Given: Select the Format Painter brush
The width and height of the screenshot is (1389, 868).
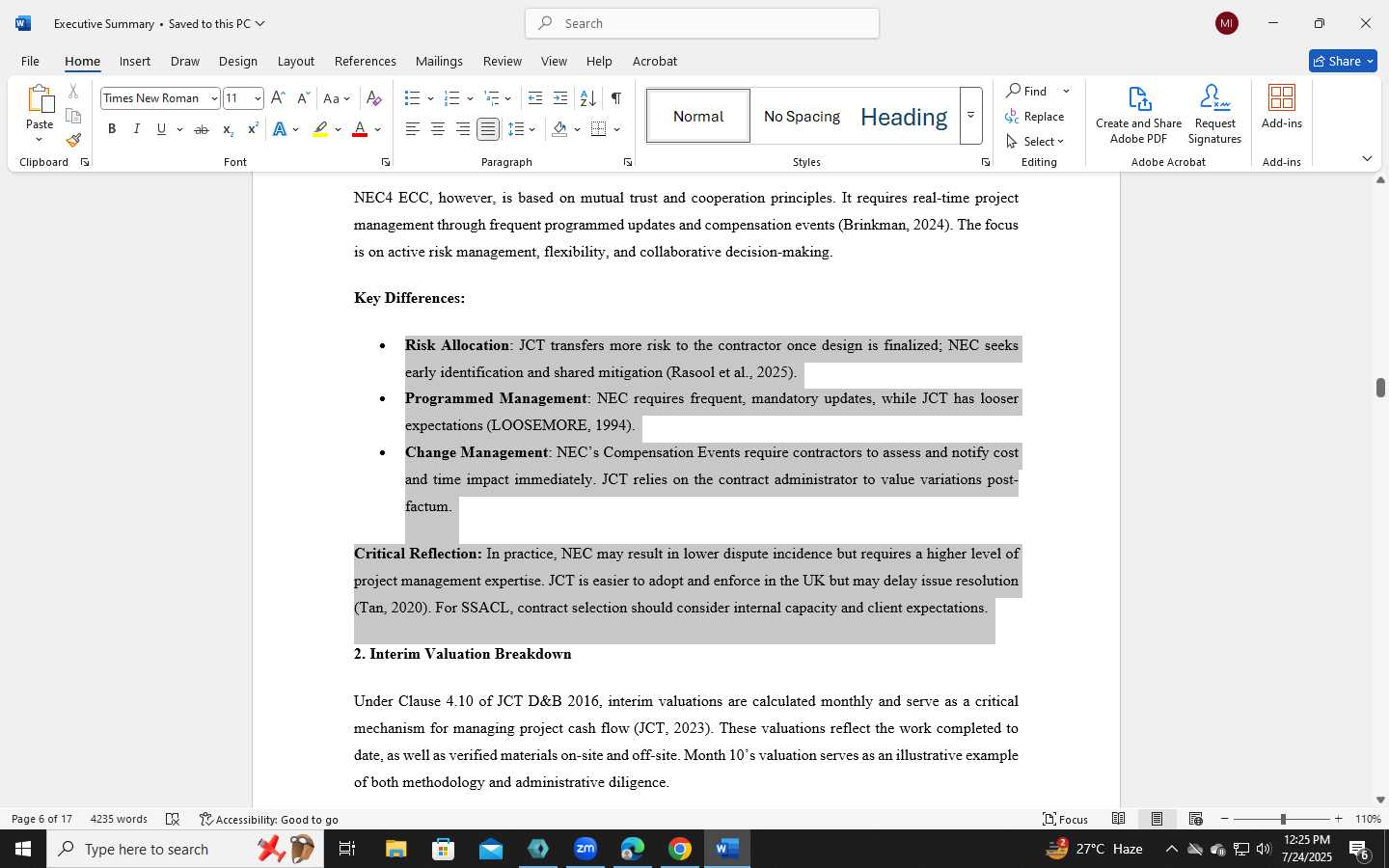Looking at the screenshot, I should (x=73, y=141).
